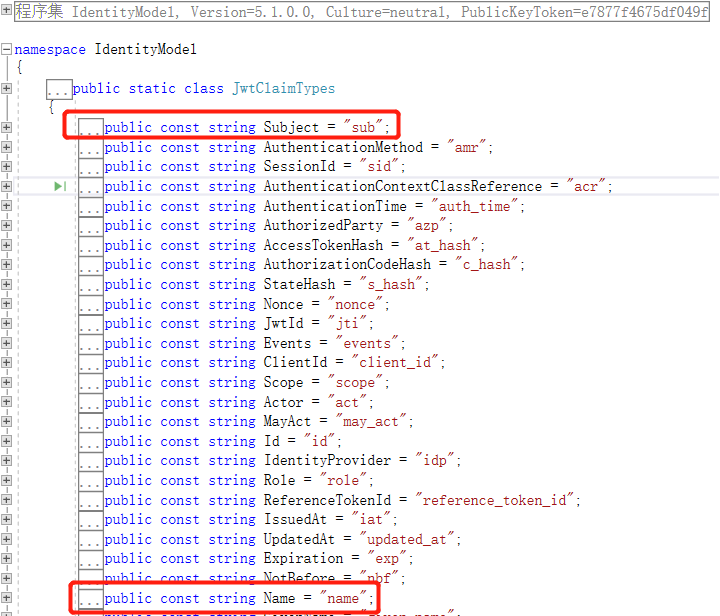Open collapsed comment box before MayAct line

(90, 422)
